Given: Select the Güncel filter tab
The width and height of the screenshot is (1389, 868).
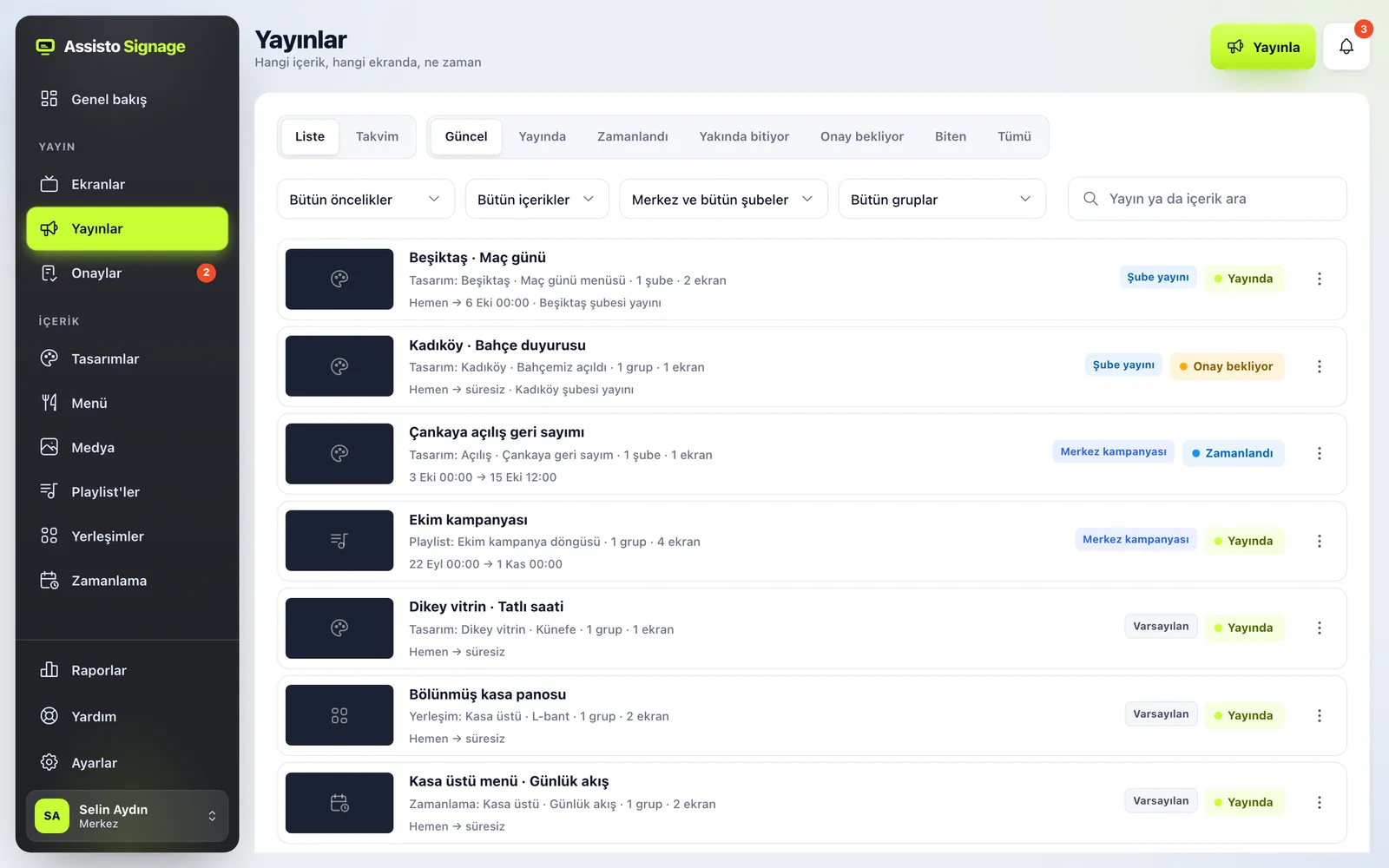Looking at the screenshot, I should coord(466,136).
